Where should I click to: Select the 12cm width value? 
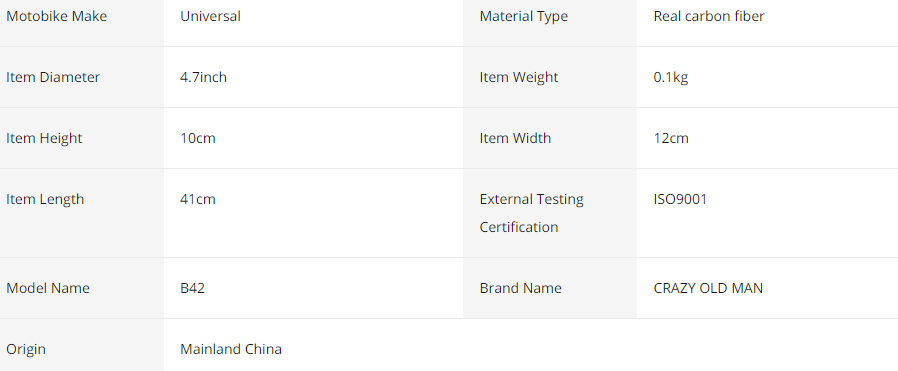point(671,139)
